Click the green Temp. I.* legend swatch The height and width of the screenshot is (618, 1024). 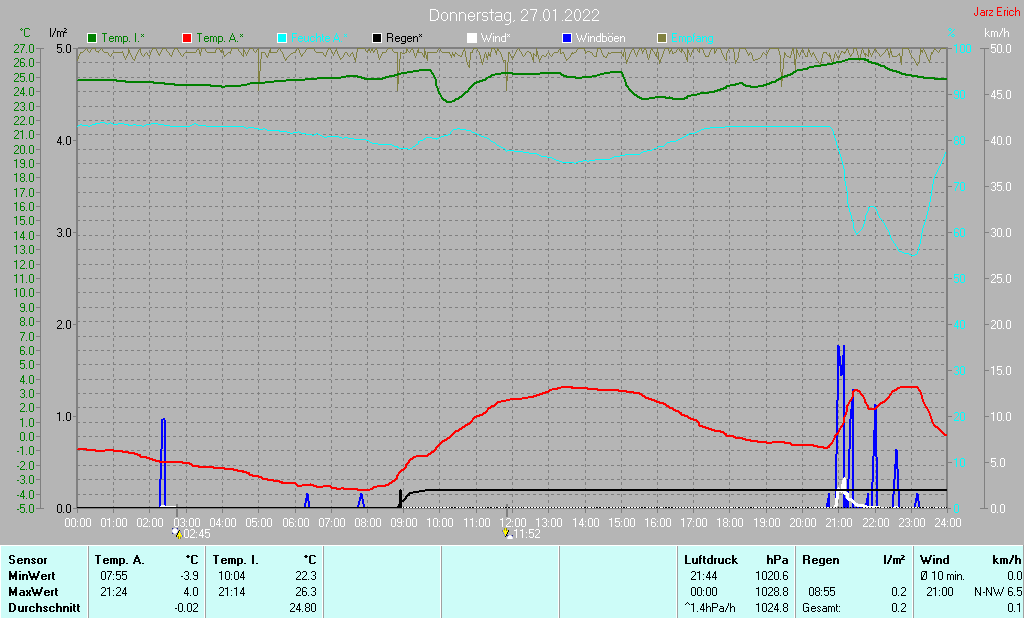coord(92,39)
